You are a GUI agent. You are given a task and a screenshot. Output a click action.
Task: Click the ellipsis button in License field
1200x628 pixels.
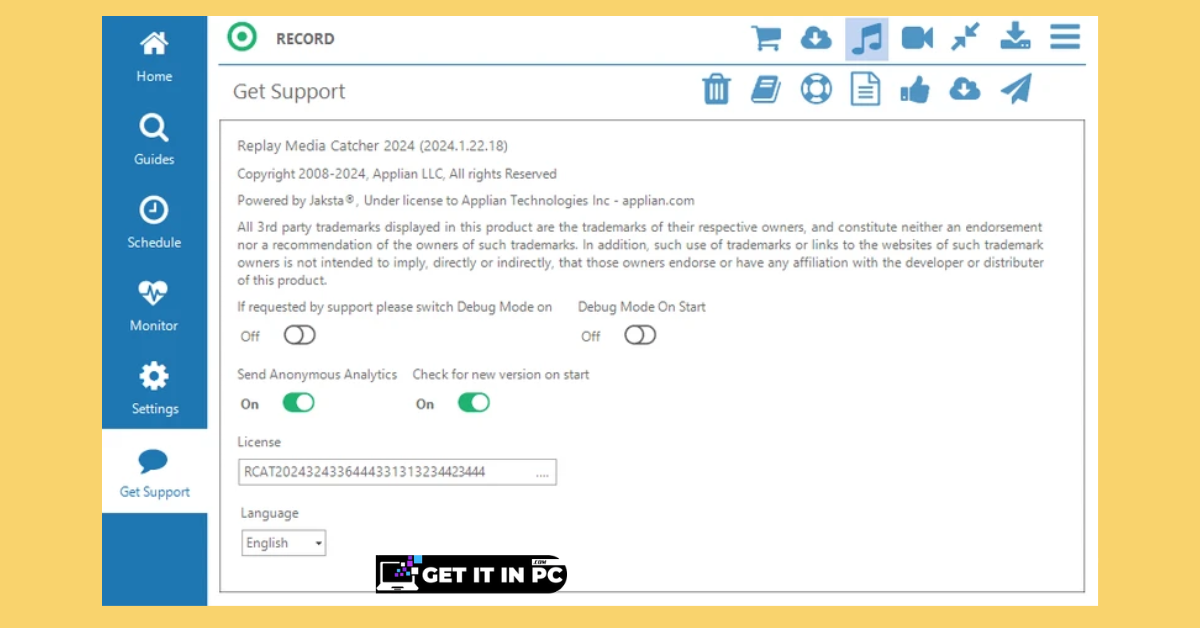(x=542, y=473)
